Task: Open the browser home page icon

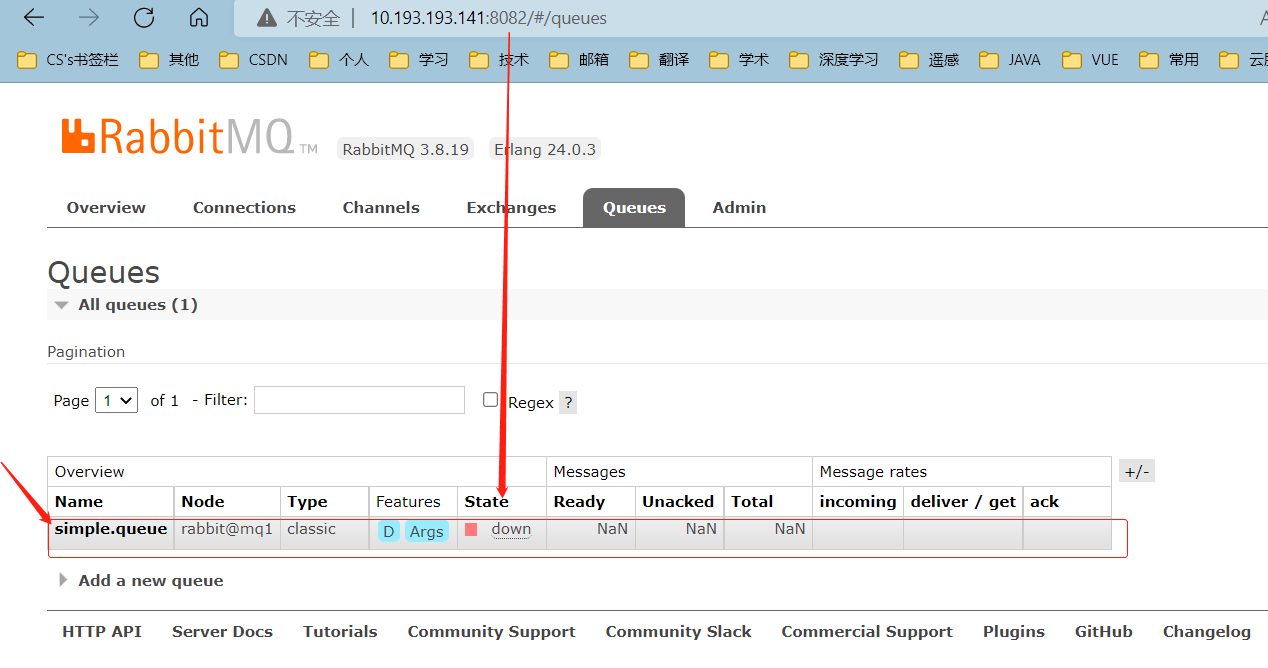Action: [199, 18]
